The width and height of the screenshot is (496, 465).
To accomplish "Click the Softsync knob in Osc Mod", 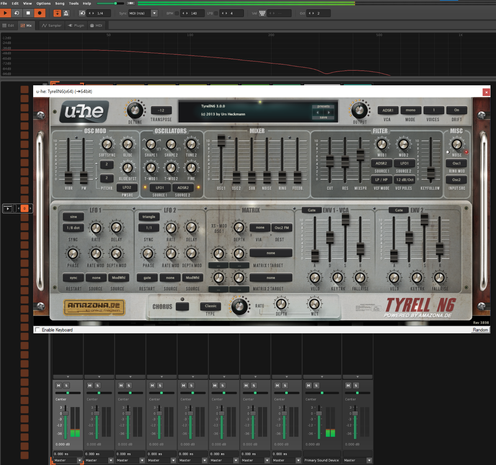I will pyautogui.click(x=107, y=144).
